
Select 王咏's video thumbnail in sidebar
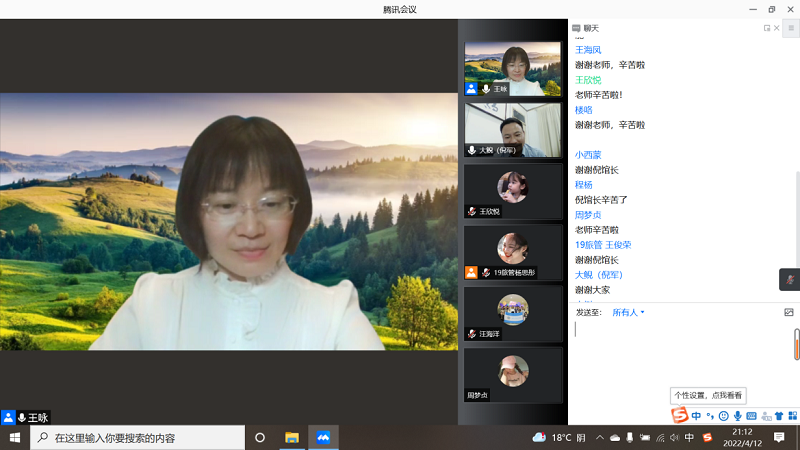coord(512,69)
